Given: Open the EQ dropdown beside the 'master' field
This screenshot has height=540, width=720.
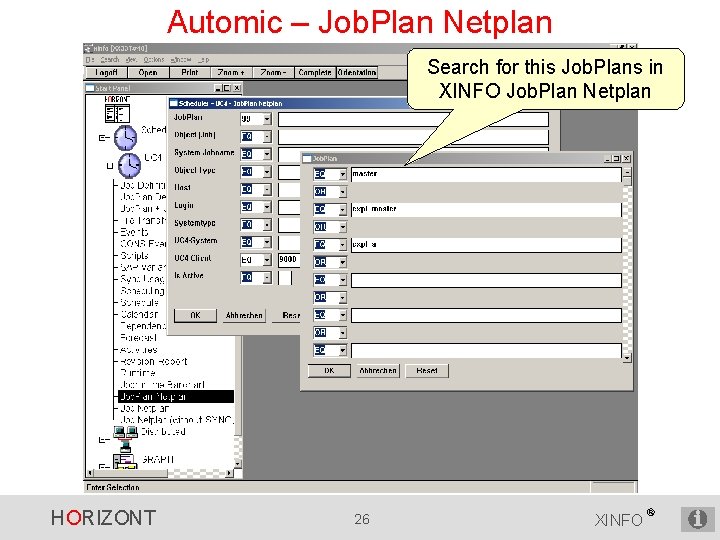Looking at the screenshot, I should click(x=343, y=174).
